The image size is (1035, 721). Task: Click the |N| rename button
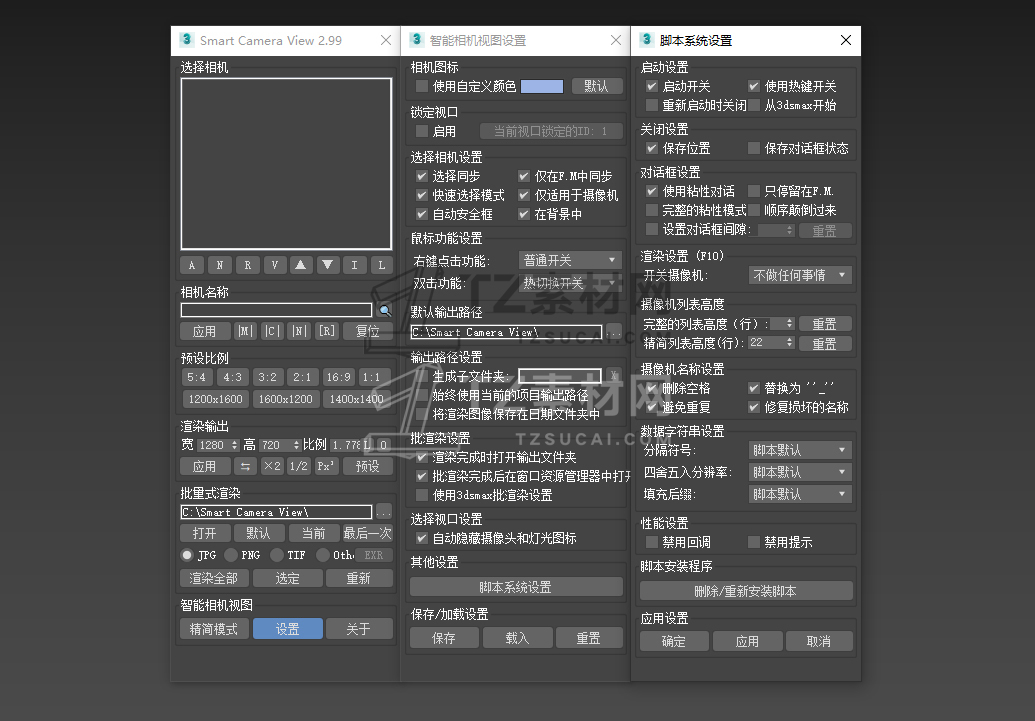click(300, 331)
